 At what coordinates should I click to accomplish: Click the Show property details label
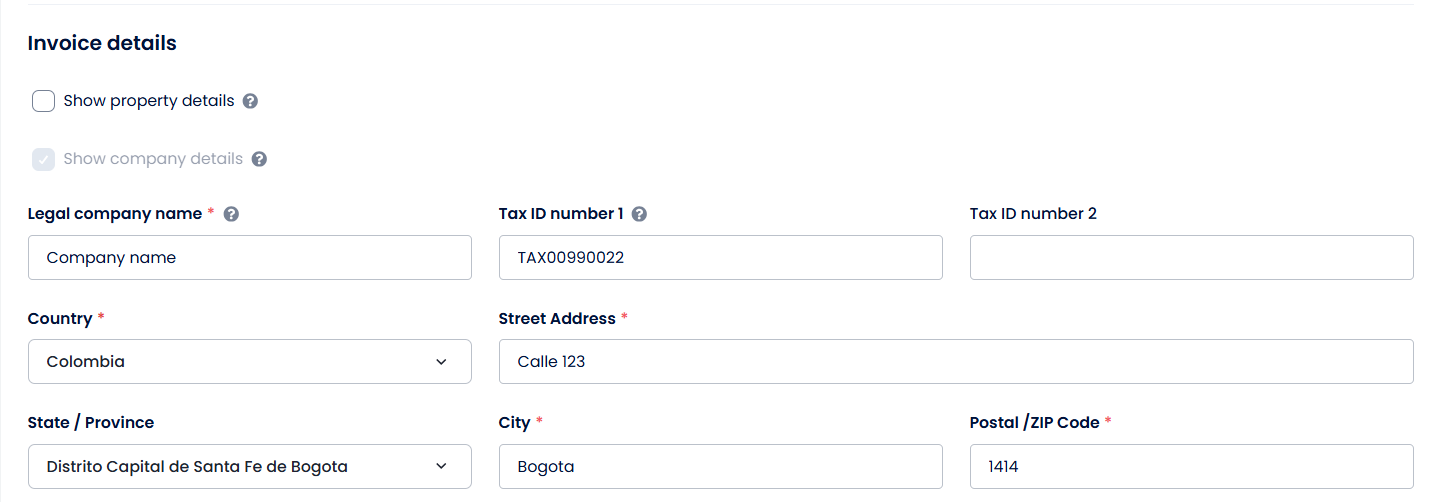(x=149, y=101)
